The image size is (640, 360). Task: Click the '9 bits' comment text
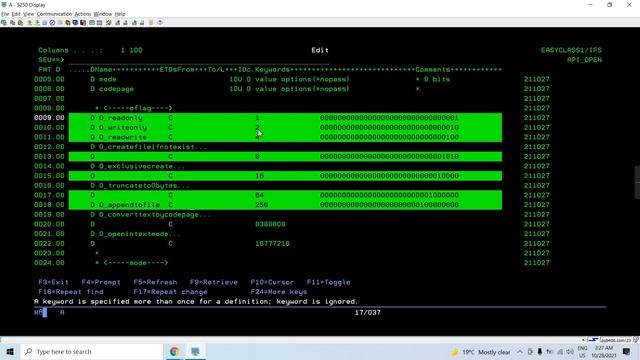437,79
